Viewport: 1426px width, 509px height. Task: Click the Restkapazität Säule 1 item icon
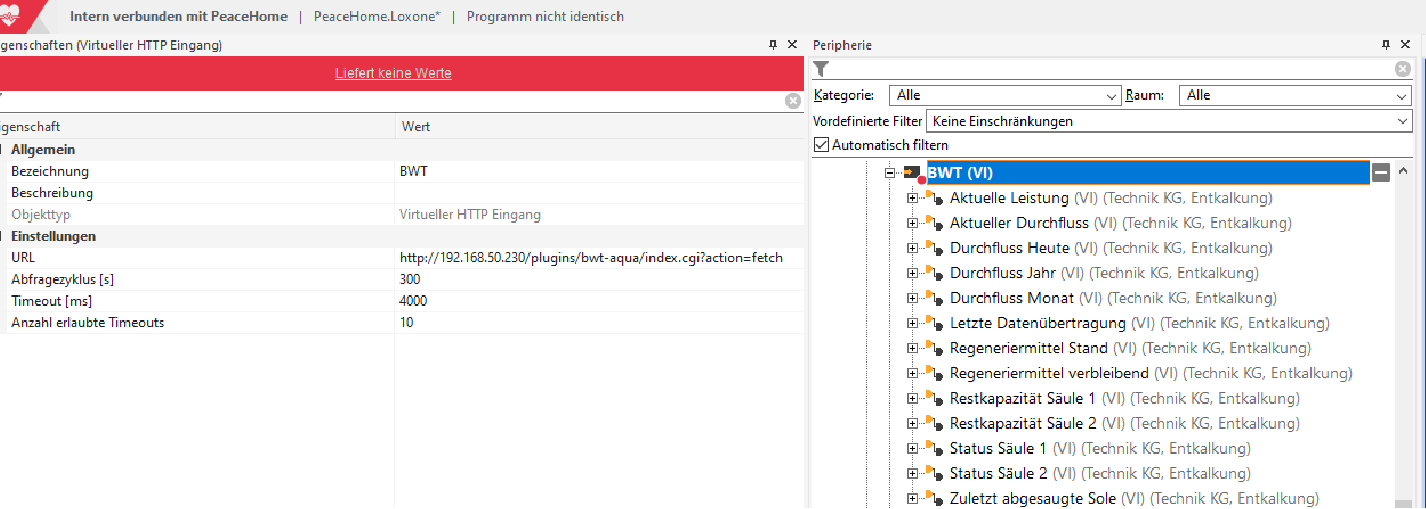point(934,398)
